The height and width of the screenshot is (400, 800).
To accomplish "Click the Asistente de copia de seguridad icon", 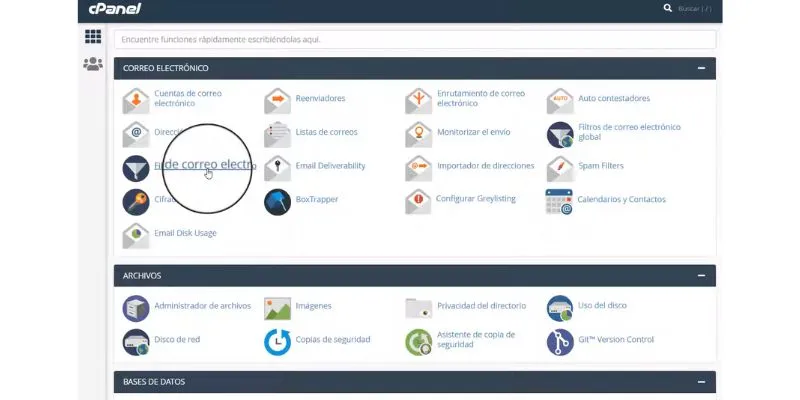I will click(419, 342).
